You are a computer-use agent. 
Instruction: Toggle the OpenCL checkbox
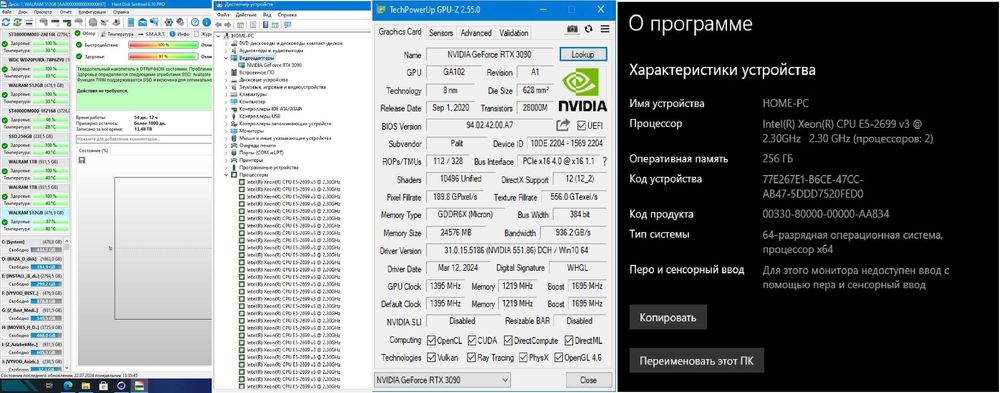tap(431, 341)
